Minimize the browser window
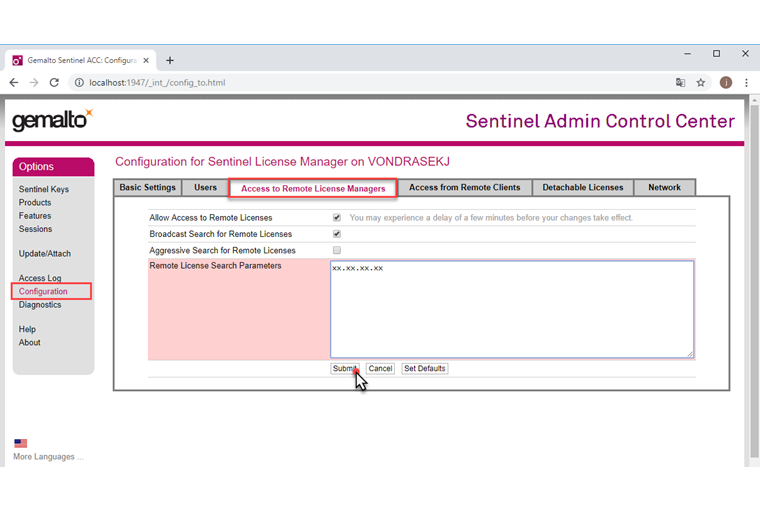Viewport: 760px width, 511px height. point(687,54)
